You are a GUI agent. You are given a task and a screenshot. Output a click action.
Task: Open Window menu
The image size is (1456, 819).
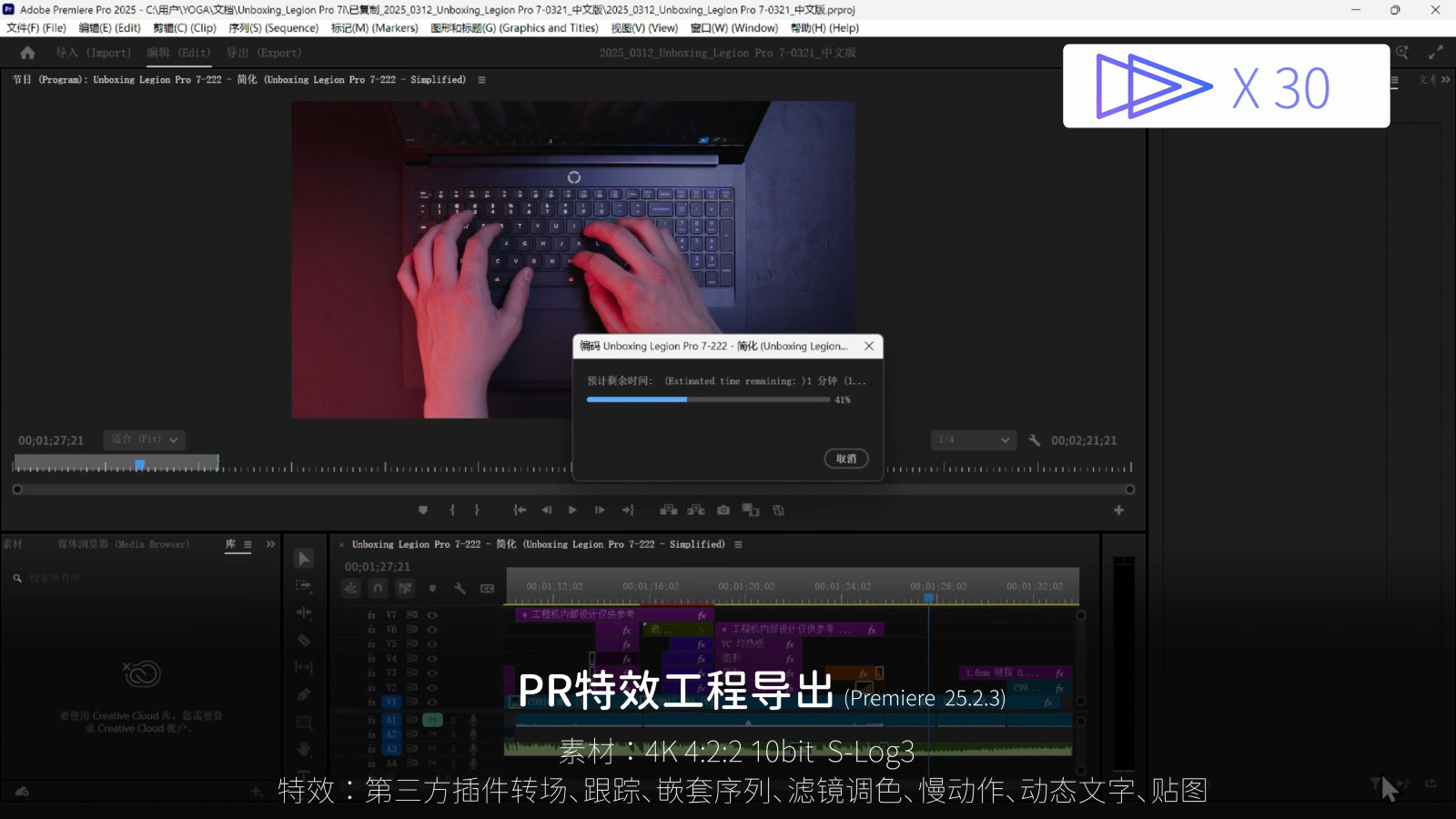(x=733, y=28)
